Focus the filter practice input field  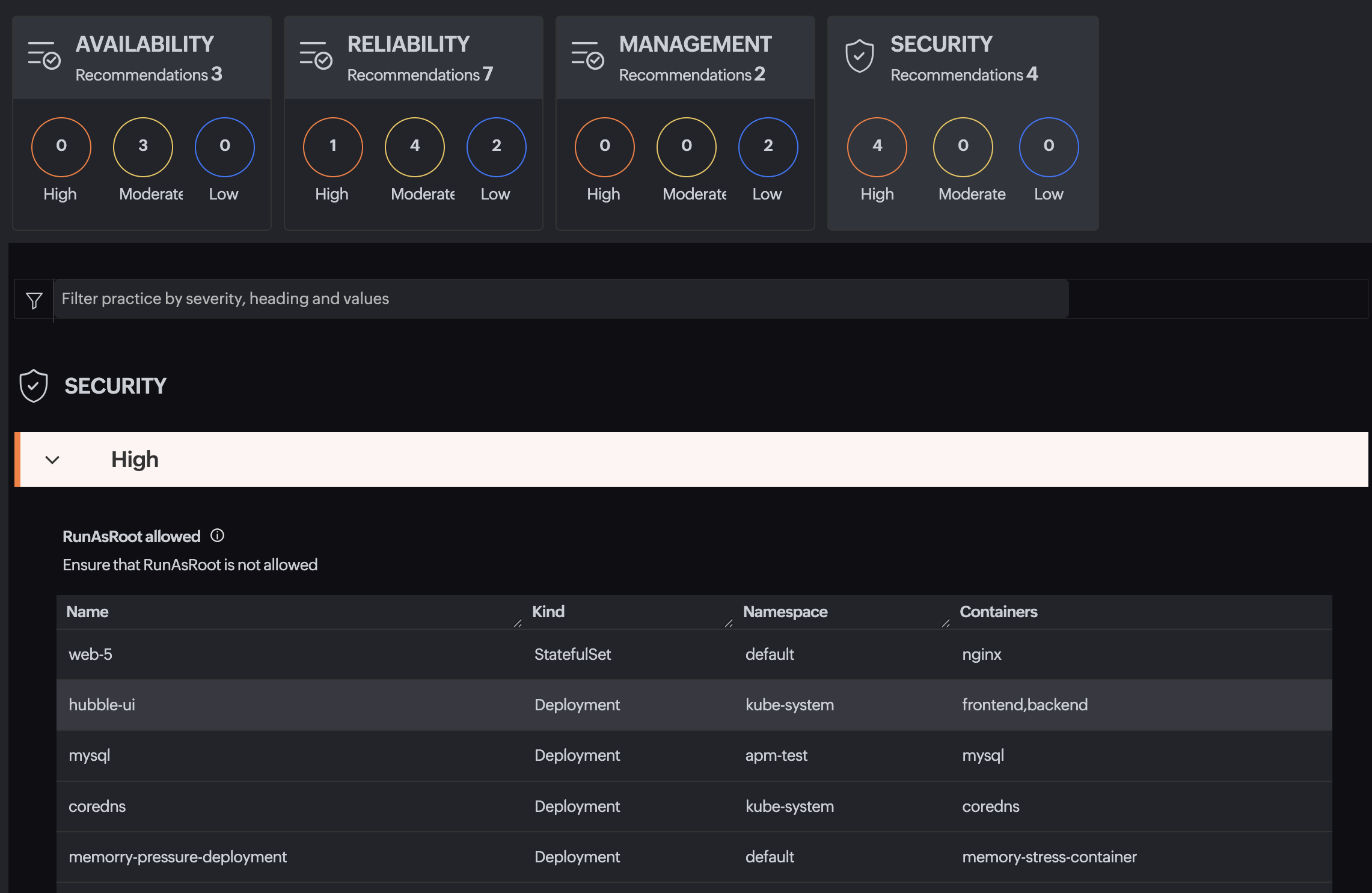click(561, 299)
